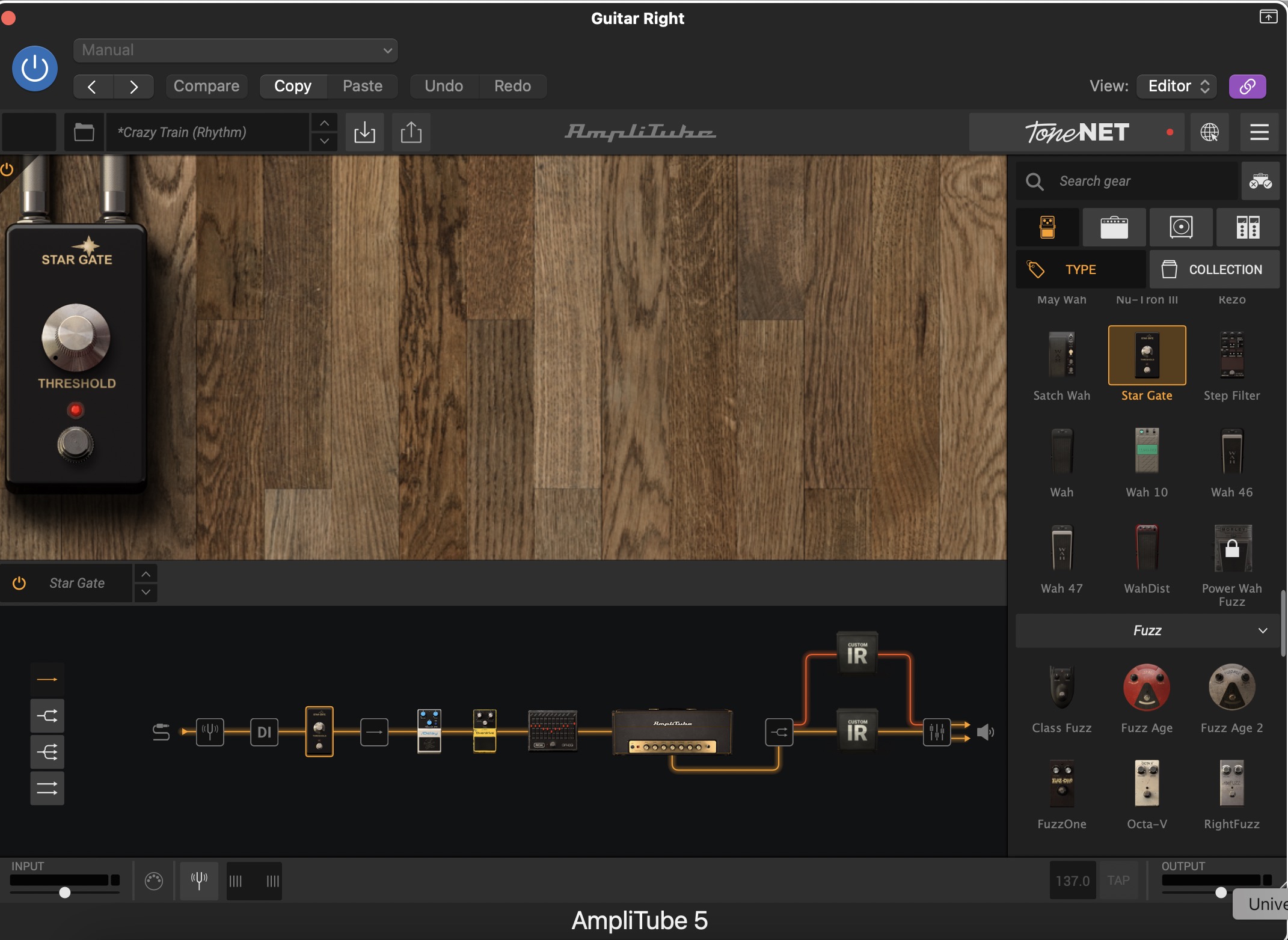This screenshot has height=940, width=1288.
Task: Select the Fuzz Age pedal
Action: click(1147, 698)
